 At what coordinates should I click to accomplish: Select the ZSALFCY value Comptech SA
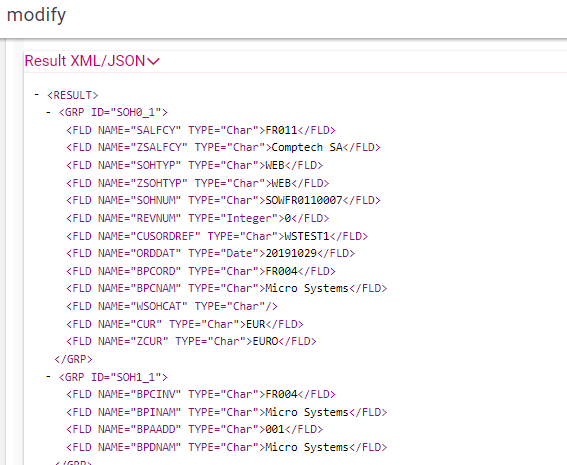pos(307,148)
